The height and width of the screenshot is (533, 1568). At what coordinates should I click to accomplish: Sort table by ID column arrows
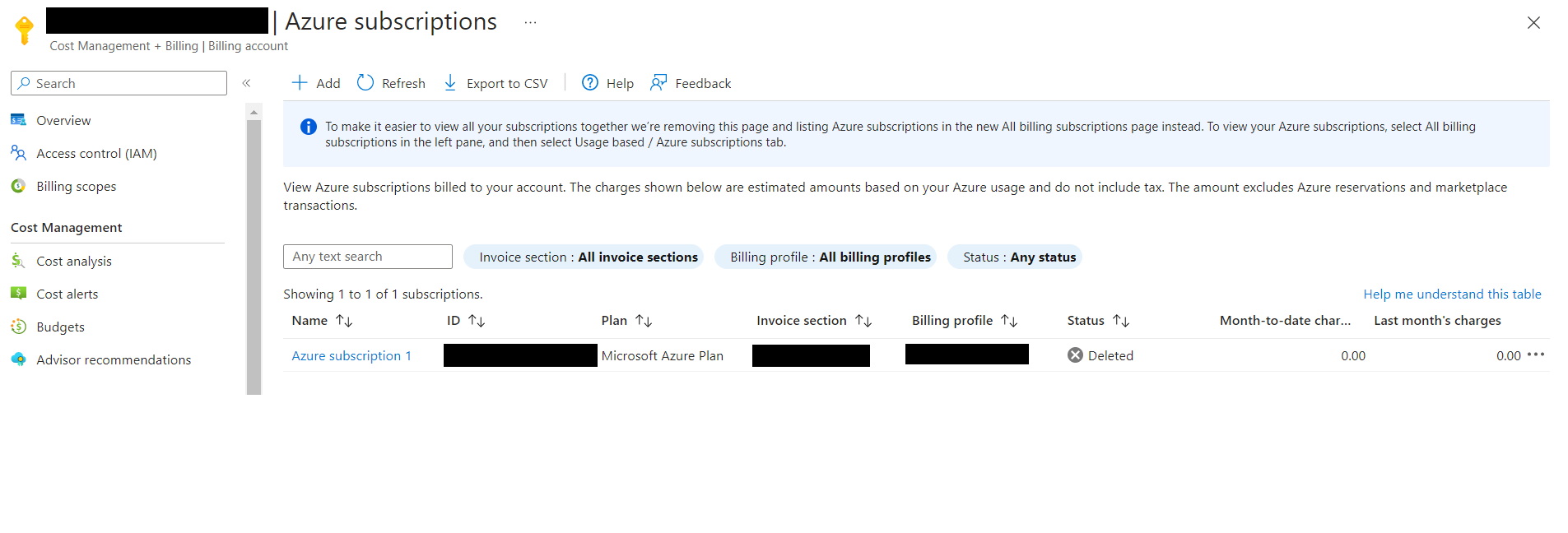coord(477,321)
